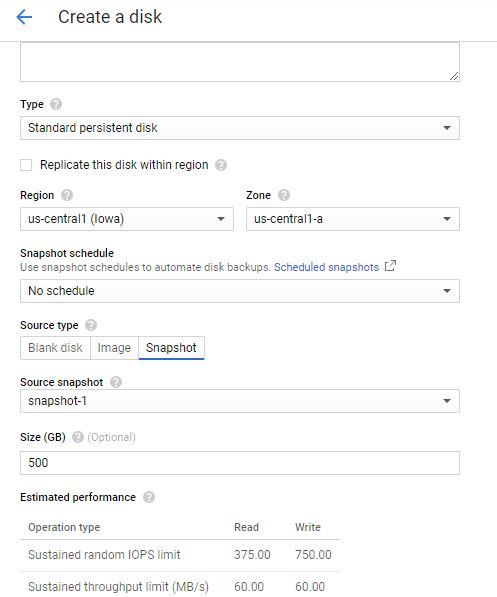Screen dimensions: 497x597
Task: Expand the Region dropdown us-central1 (Iowa)
Action: pyautogui.click(x=127, y=219)
